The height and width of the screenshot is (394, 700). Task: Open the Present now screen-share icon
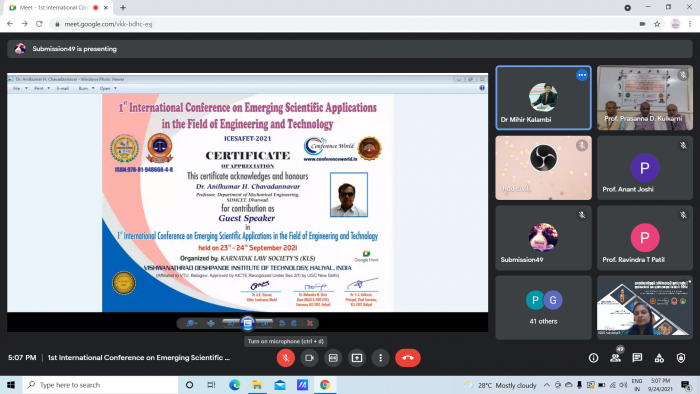point(357,358)
